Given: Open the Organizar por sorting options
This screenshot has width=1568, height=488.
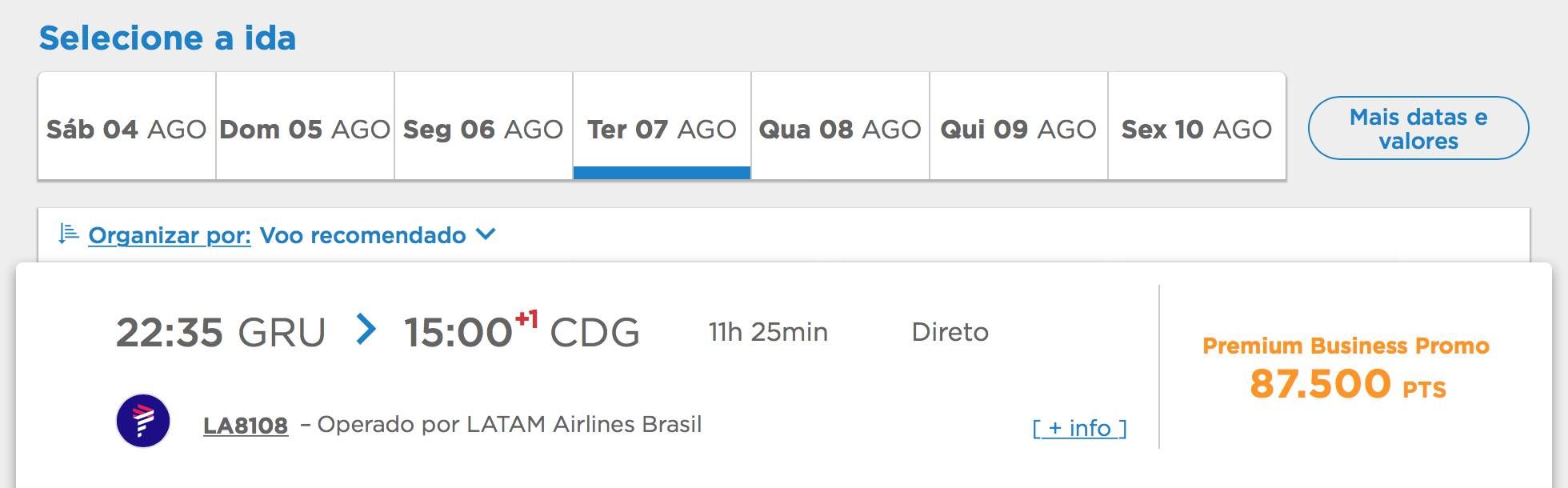Looking at the screenshot, I should point(170,235).
